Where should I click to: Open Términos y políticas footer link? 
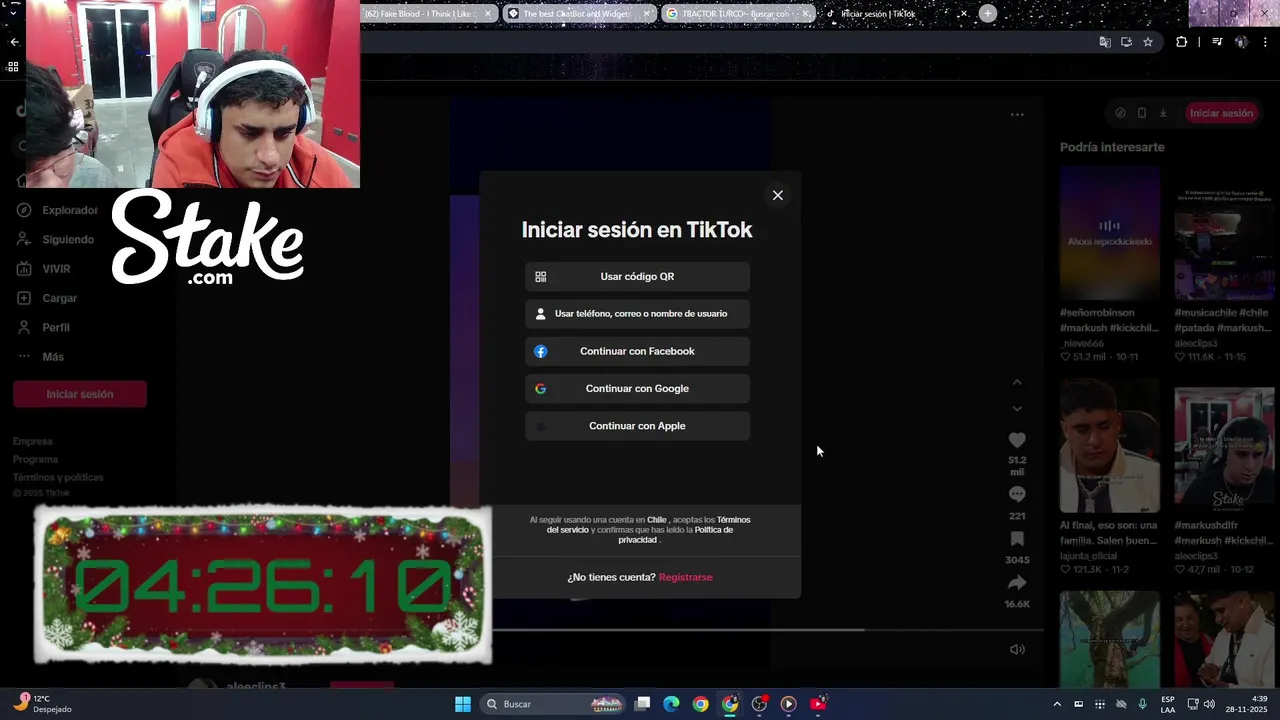[58, 477]
